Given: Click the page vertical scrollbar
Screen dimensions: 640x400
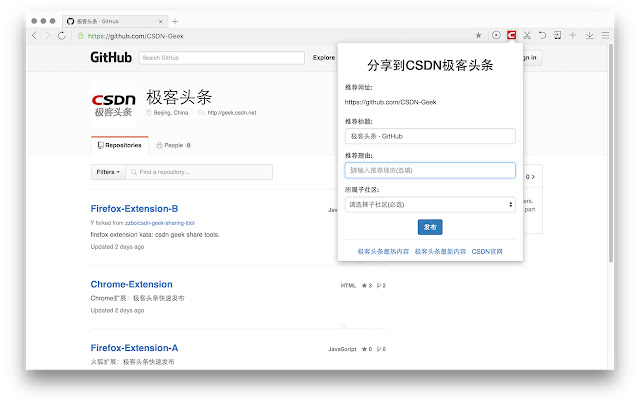Looking at the screenshot, I should pyautogui.click(x=611, y=153).
